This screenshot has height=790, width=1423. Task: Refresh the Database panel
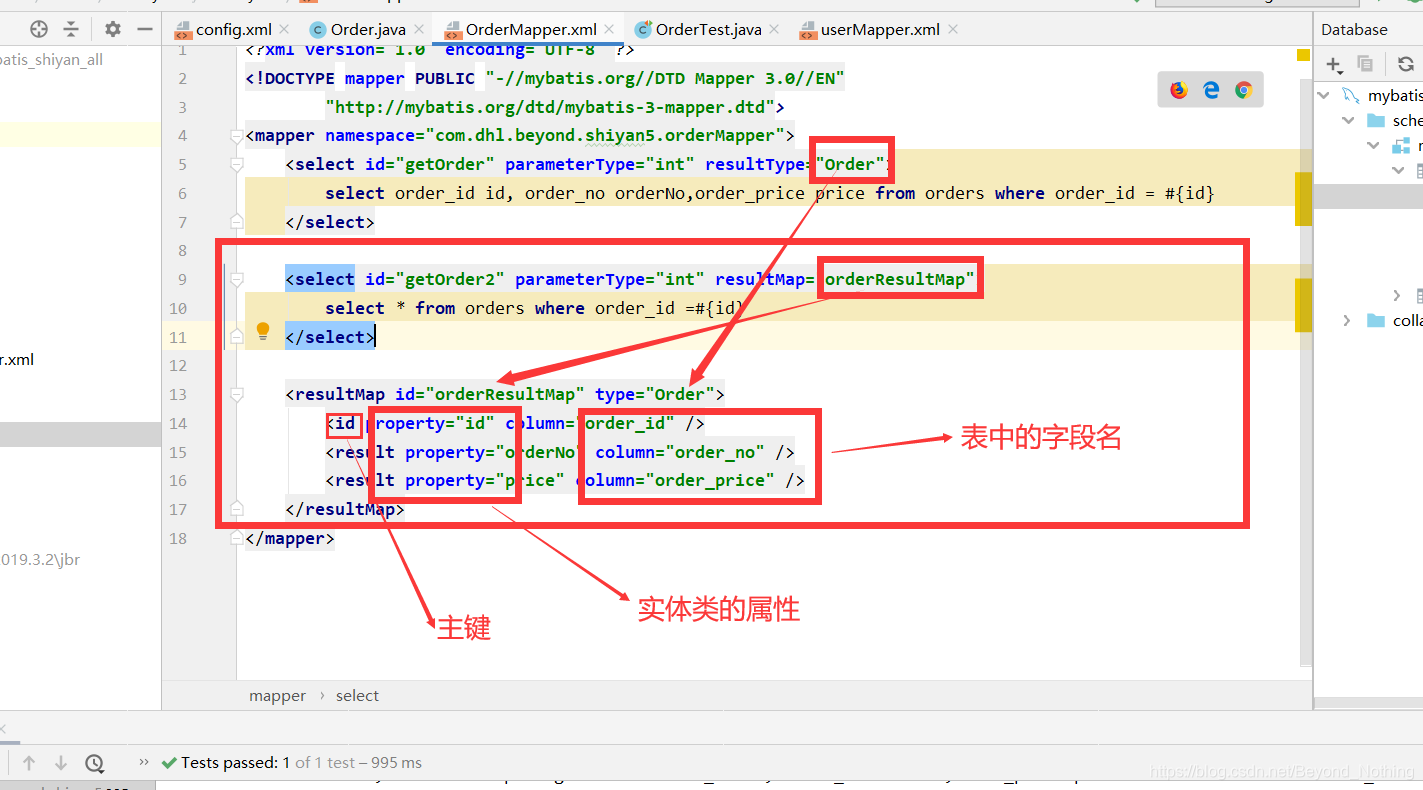[x=1406, y=64]
